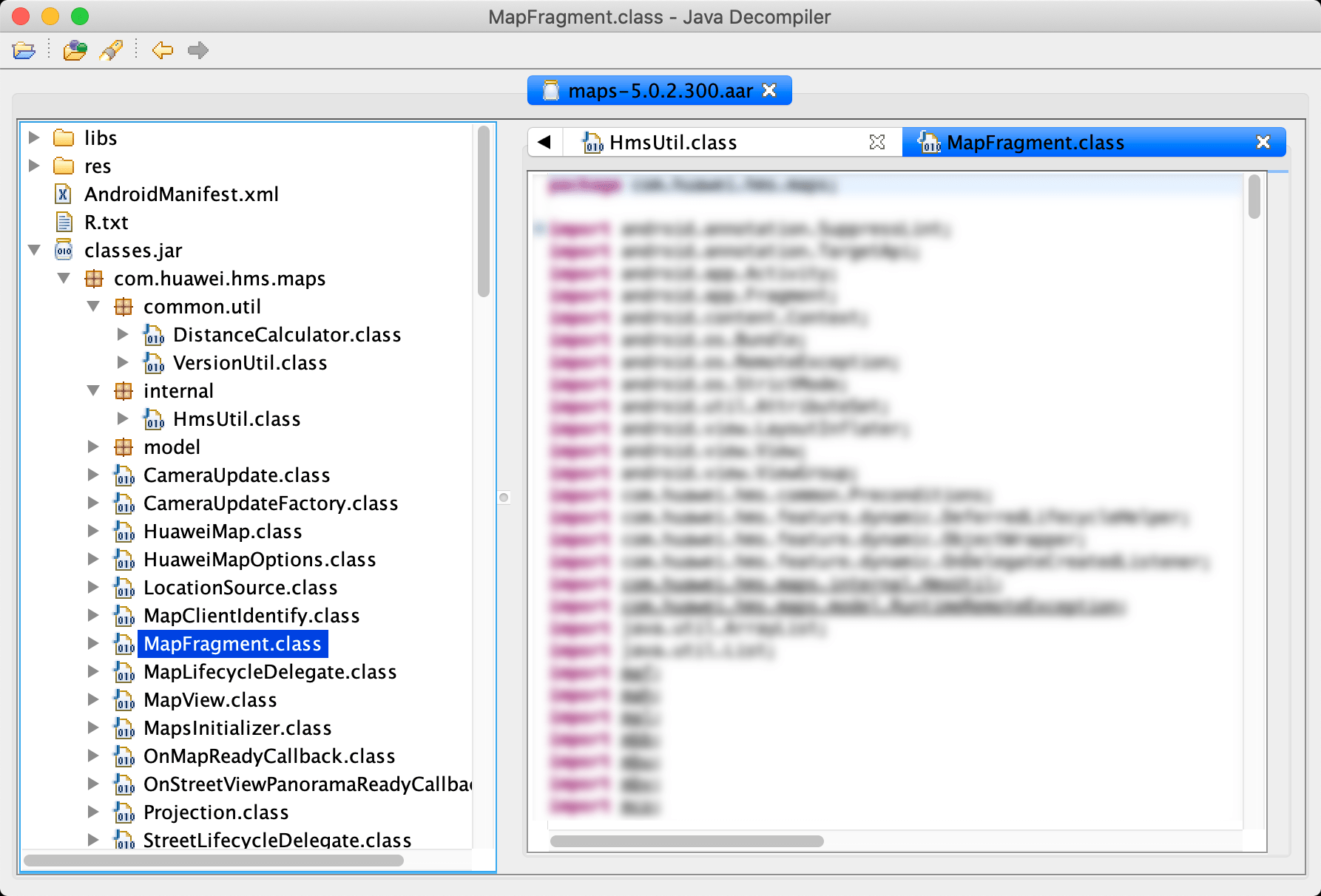This screenshot has height=896, width=1321.
Task: Close the maps-5.0.2.300.aar tab
Action: click(769, 90)
